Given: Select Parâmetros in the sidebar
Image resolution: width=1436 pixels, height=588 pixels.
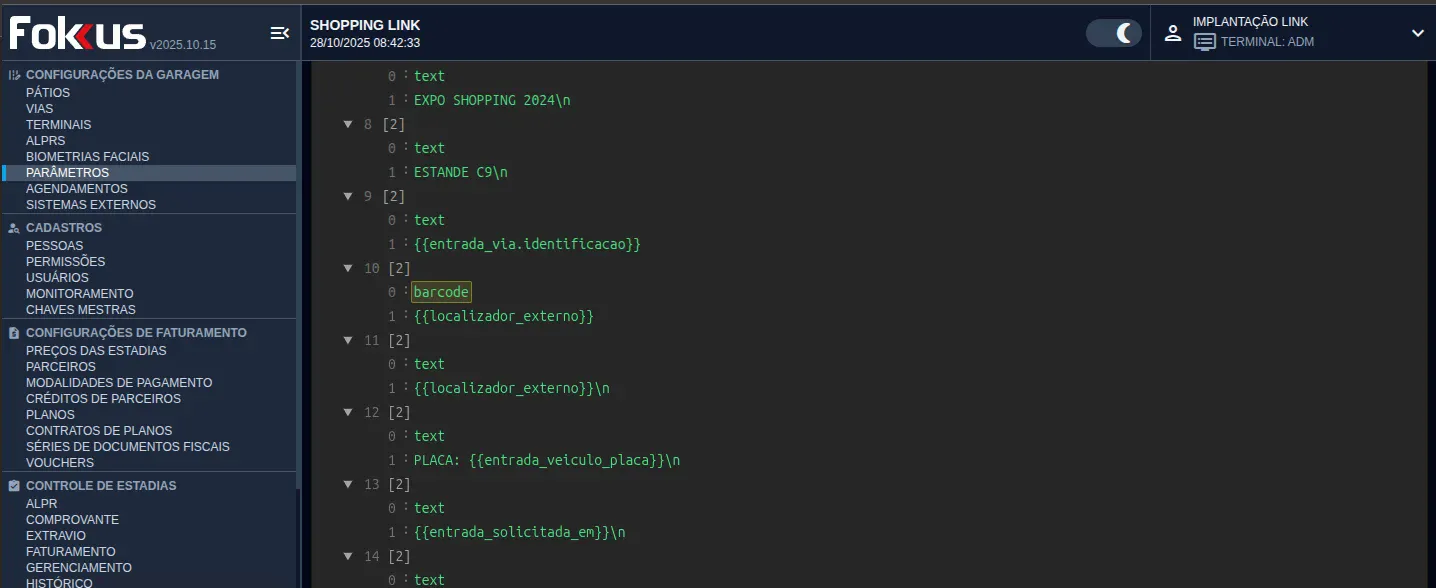Looking at the screenshot, I should tap(67, 173).
